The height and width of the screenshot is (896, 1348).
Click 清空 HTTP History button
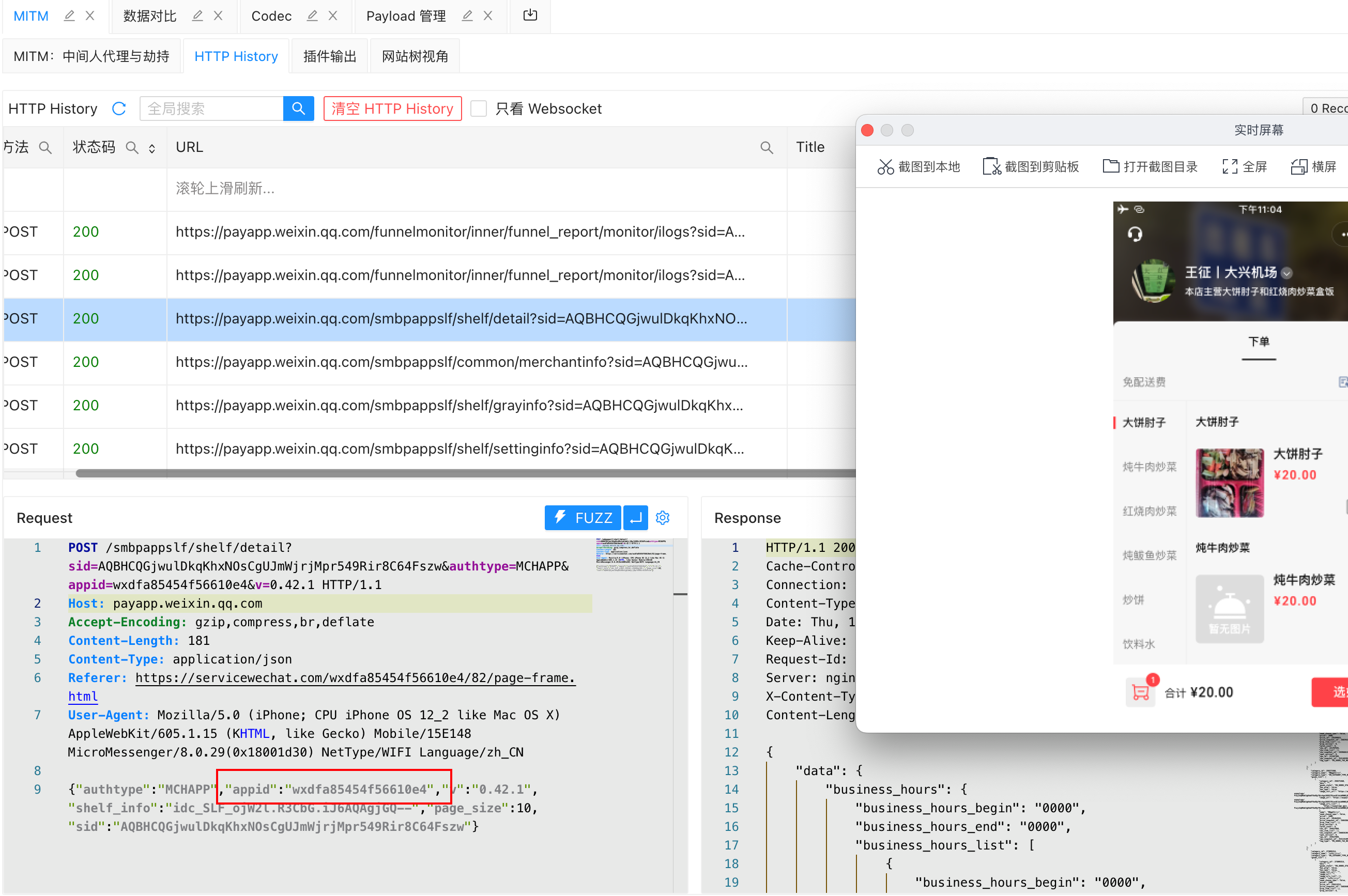point(393,109)
